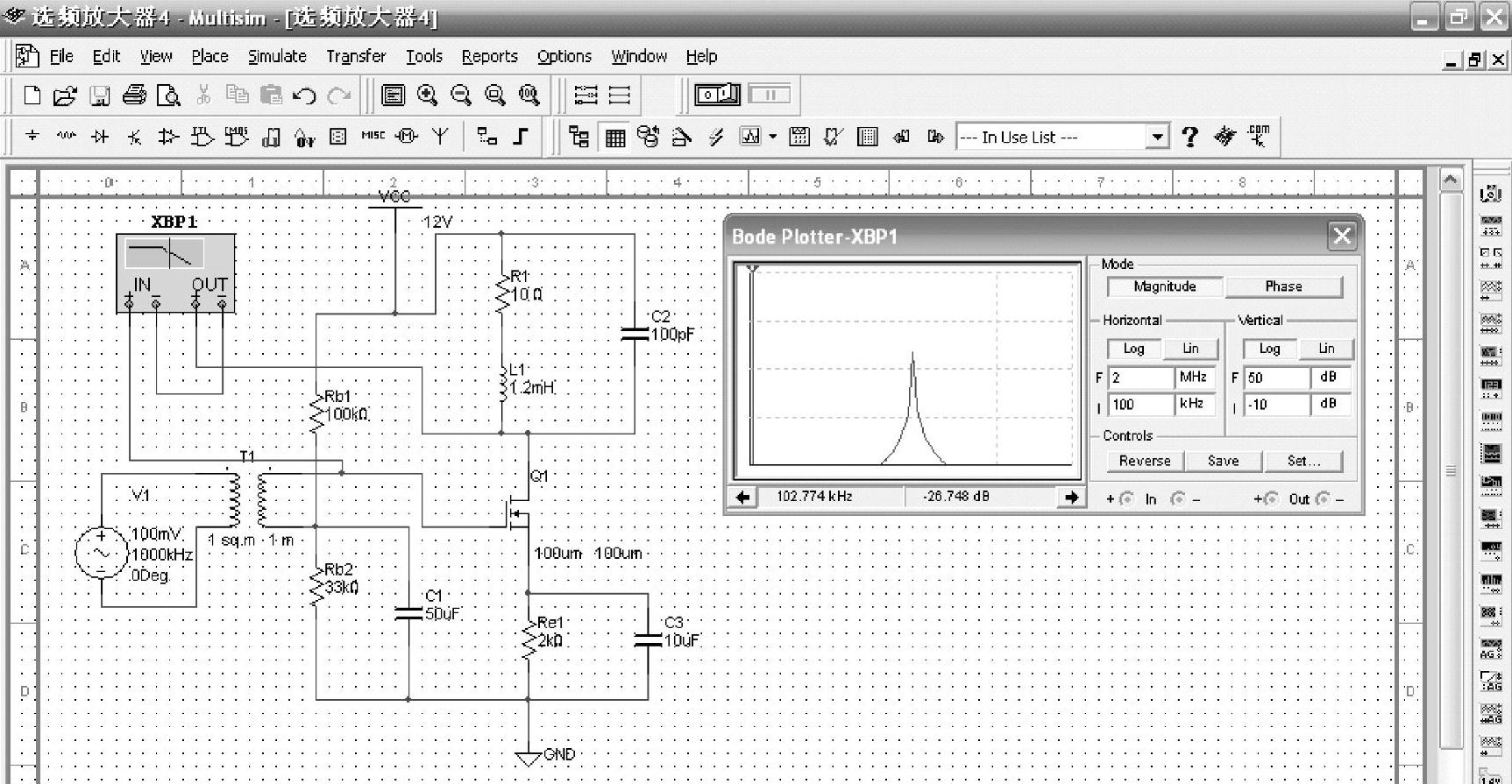Click the Grapher icon in the toolbar
The height and width of the screenshot is (784, 1512).
click(750, 137)
